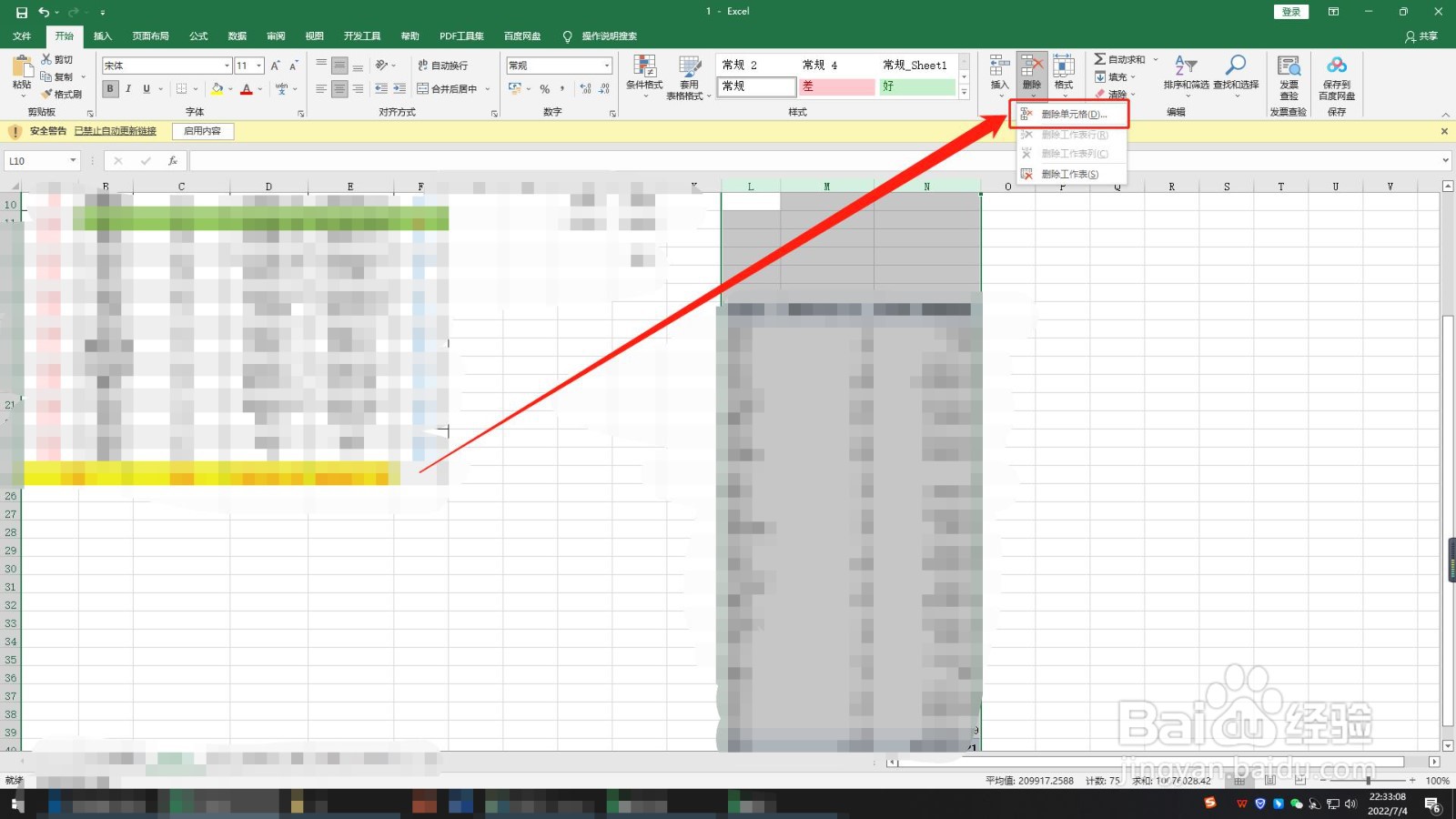Viewport: 1456px width, 819px height.
Task: Open the Name Box dropdown for L10
Action: pos(73,161)
